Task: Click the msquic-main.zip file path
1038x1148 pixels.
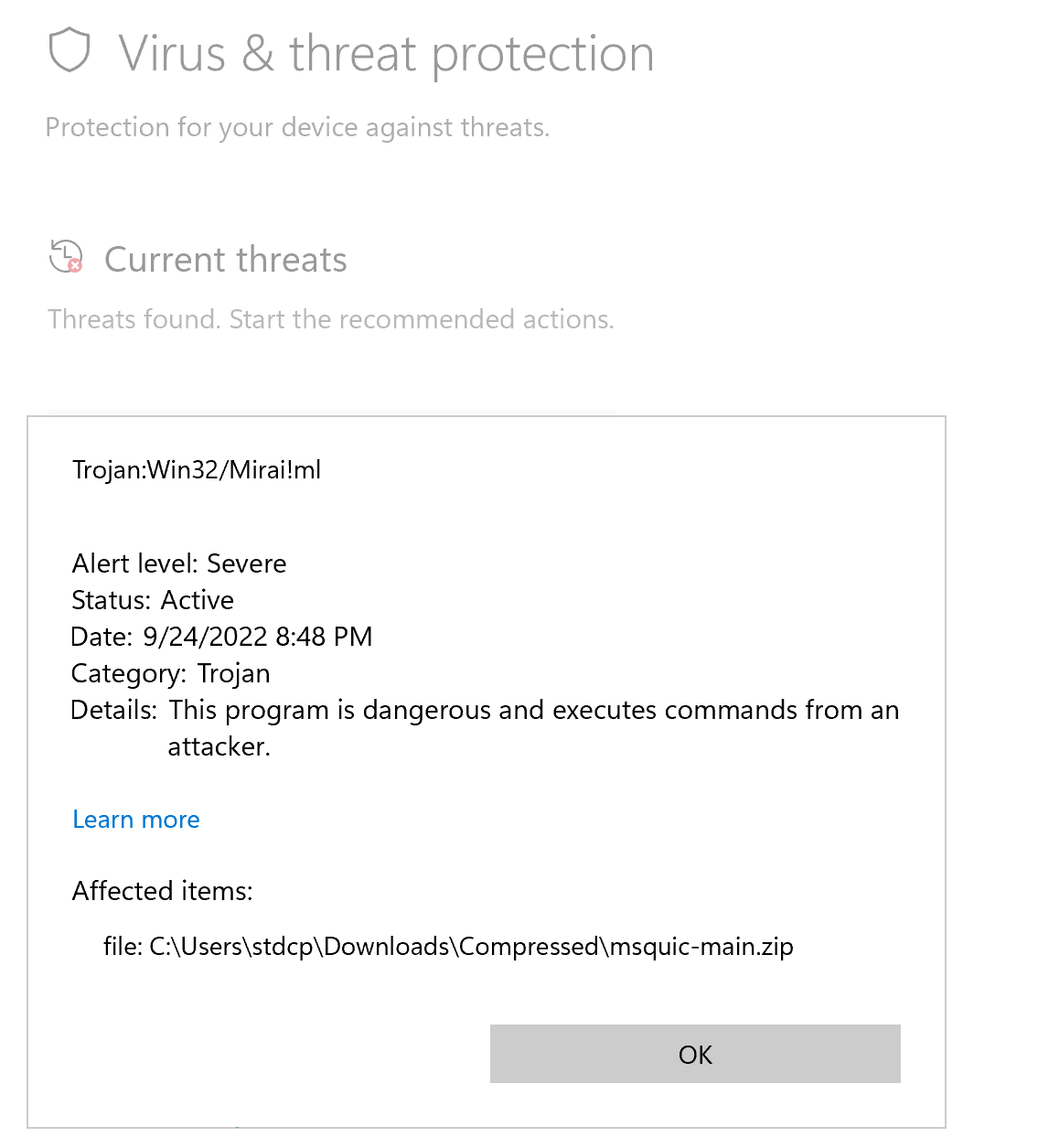Action: pos(472,947)
